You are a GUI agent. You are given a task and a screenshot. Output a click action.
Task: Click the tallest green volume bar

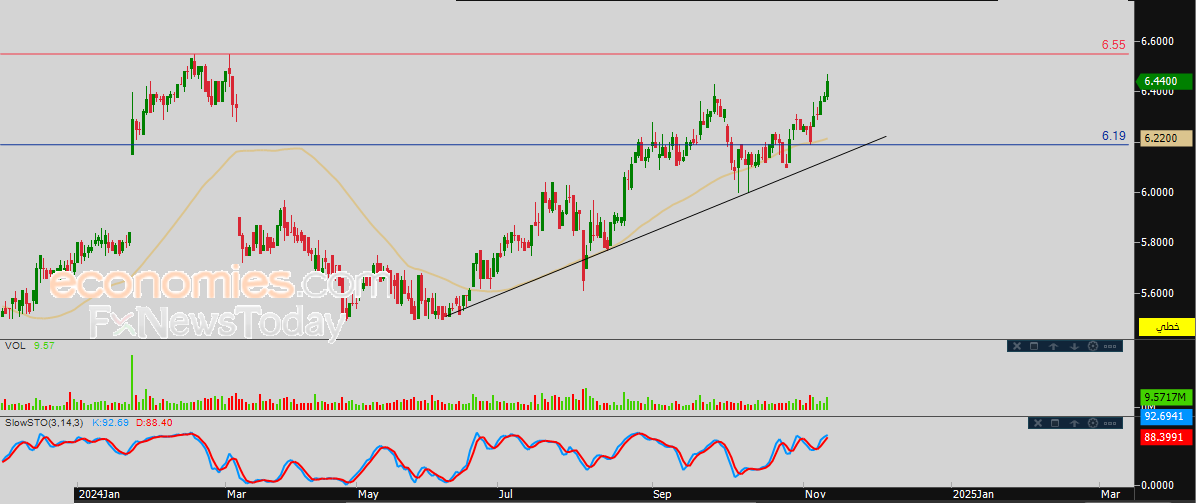[x=132, y=383]
